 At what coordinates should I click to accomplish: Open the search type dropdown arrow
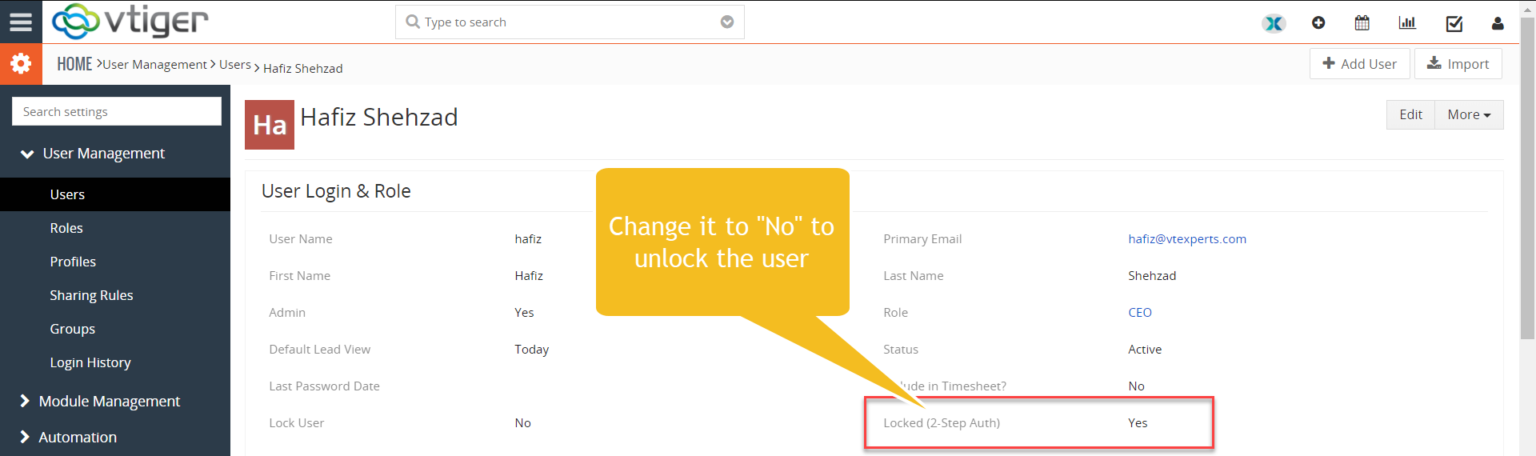(x=727, y=22)
